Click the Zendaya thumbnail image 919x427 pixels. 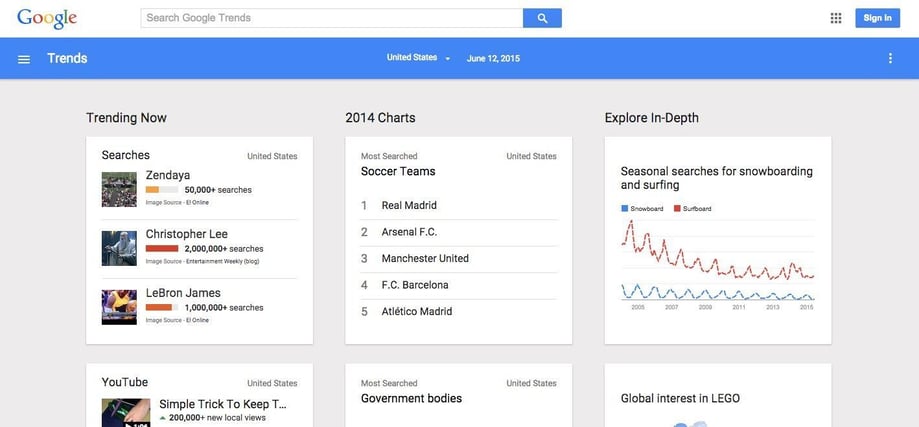click(119, 189)
